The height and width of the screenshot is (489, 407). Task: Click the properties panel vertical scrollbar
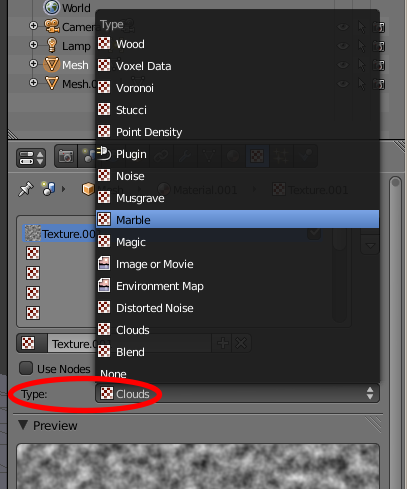click(395, 333)
